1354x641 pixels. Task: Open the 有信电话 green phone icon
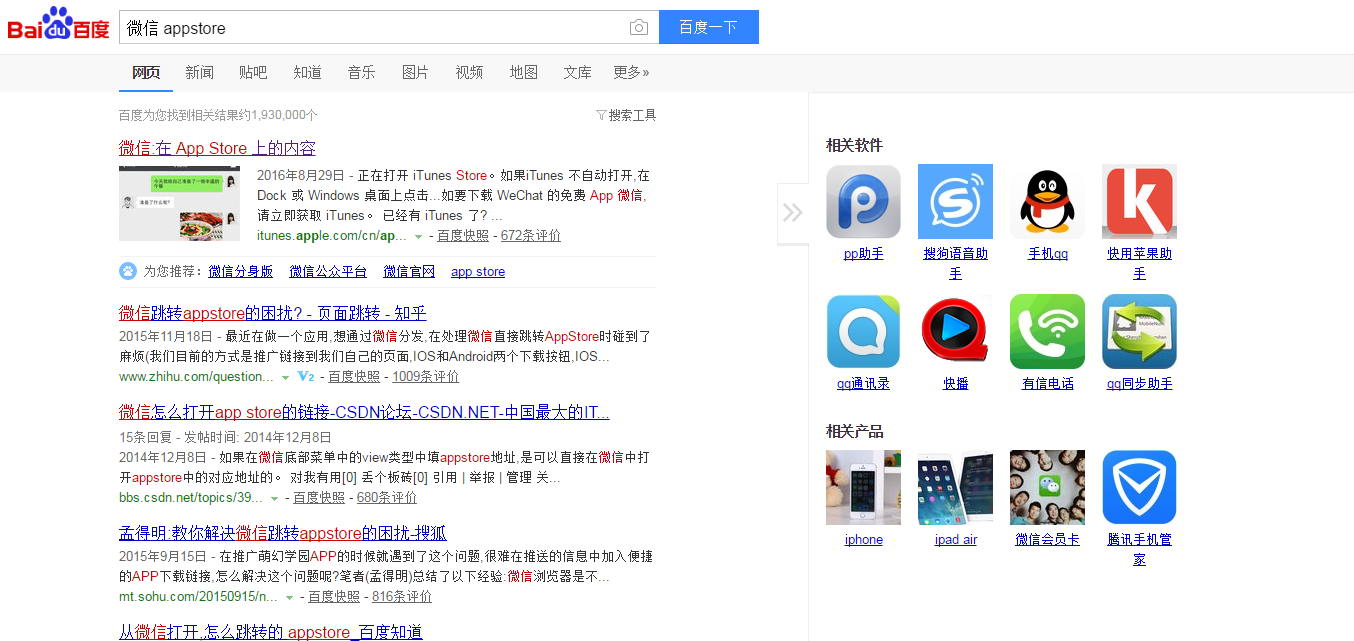click(1047, 331)
